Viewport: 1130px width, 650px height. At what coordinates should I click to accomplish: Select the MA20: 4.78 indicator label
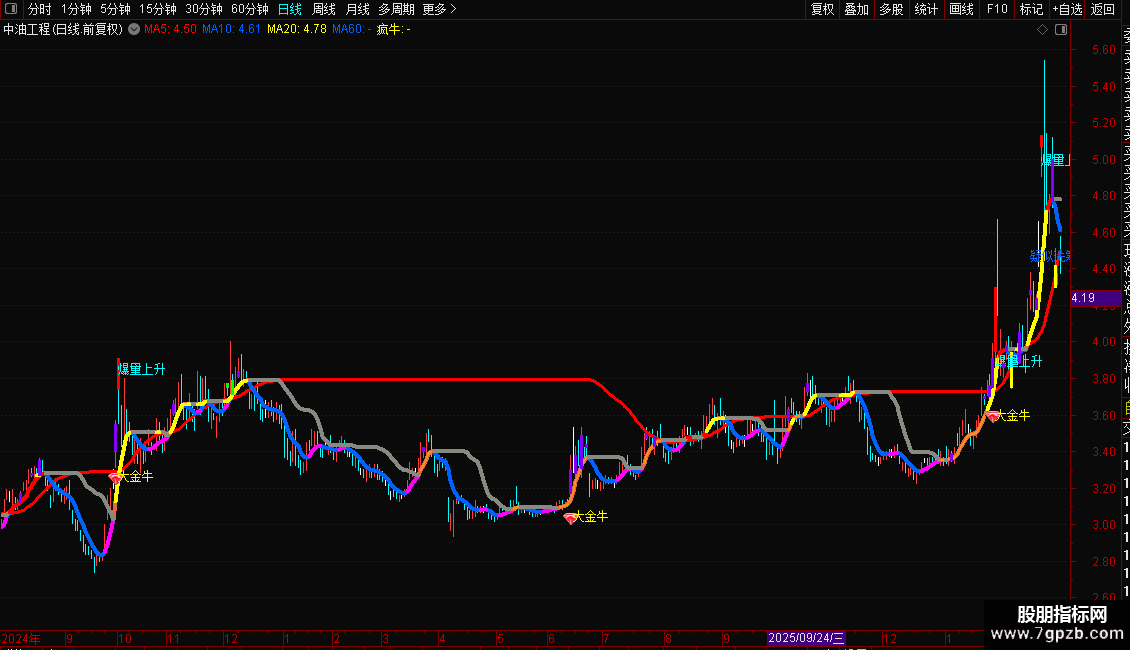(297, 30)
